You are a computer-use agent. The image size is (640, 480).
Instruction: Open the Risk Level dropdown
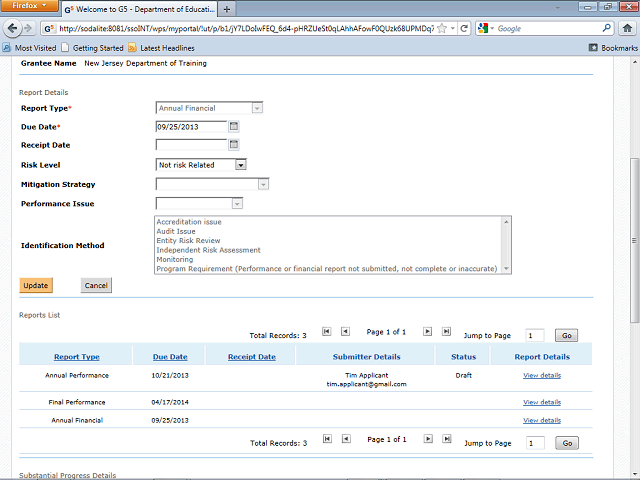tap(240, 165)
